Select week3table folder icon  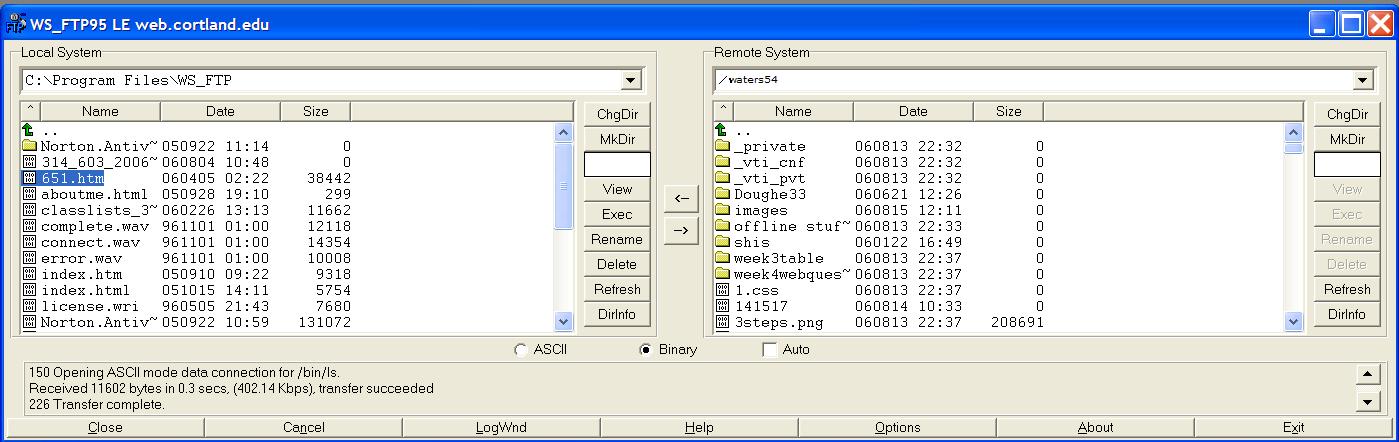722,258
